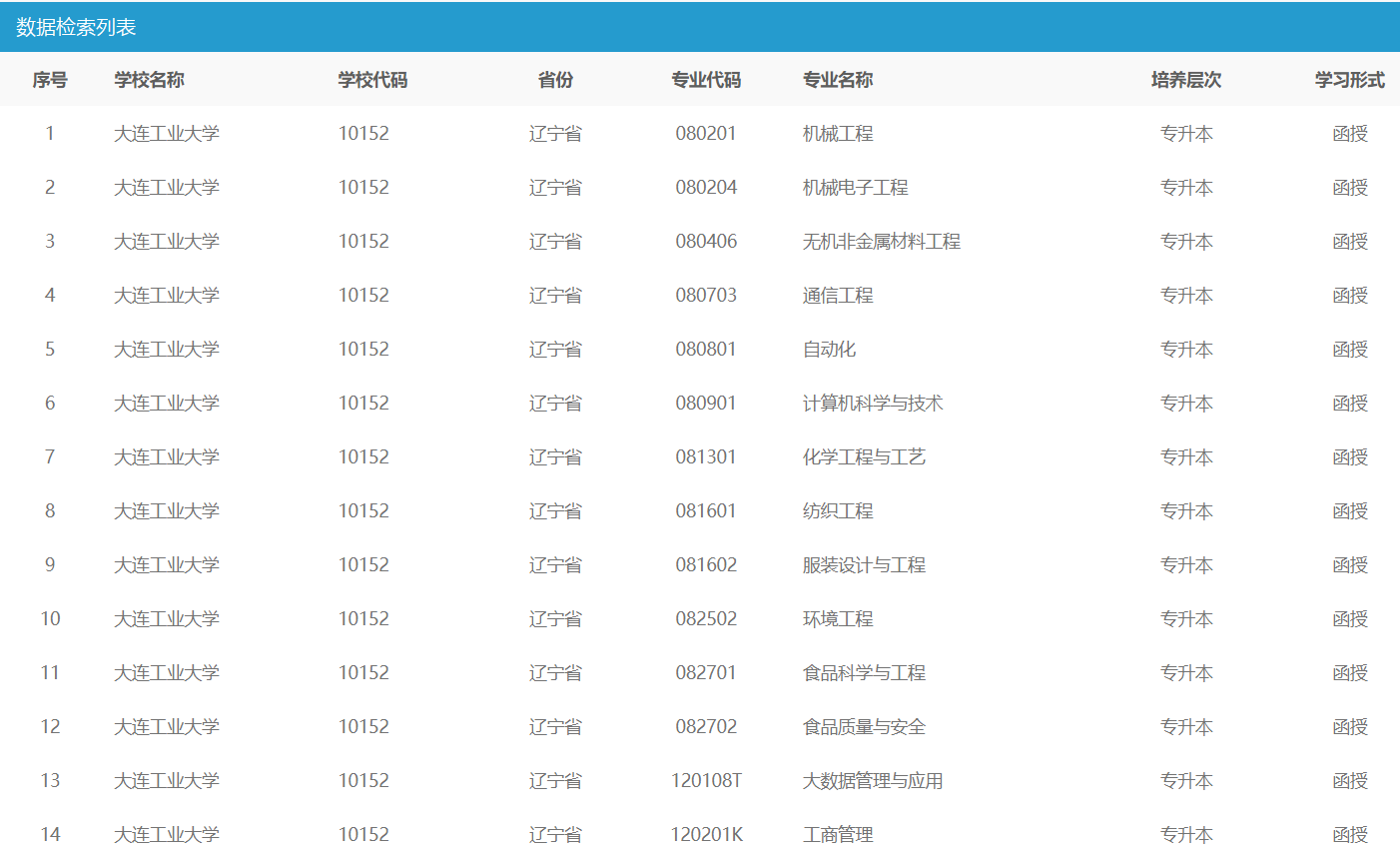Click major code 080406
This screenshot has height=856, width=1400.
click(x=706, y=242)
